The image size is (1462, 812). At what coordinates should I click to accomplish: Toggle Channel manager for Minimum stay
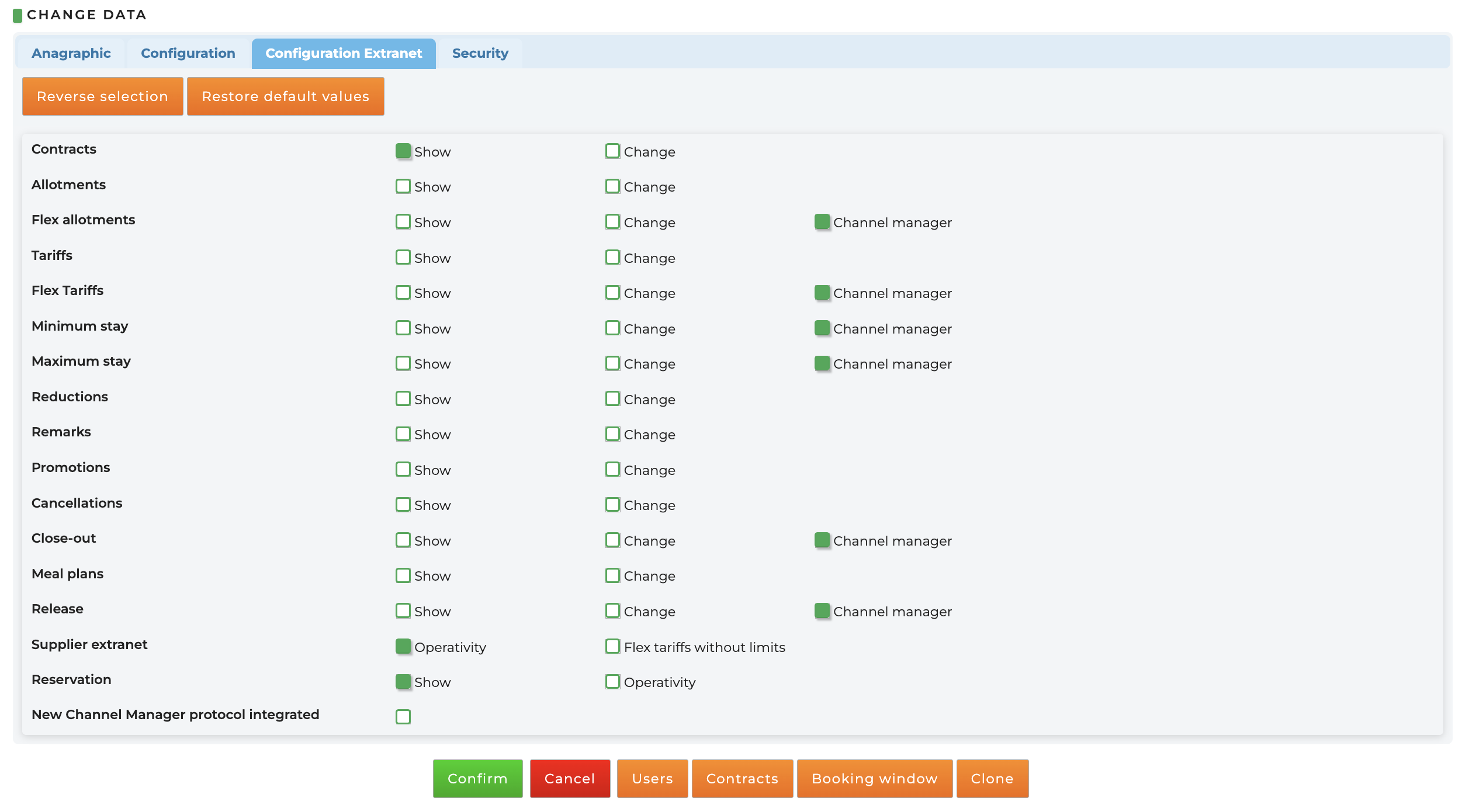point(822,327)
